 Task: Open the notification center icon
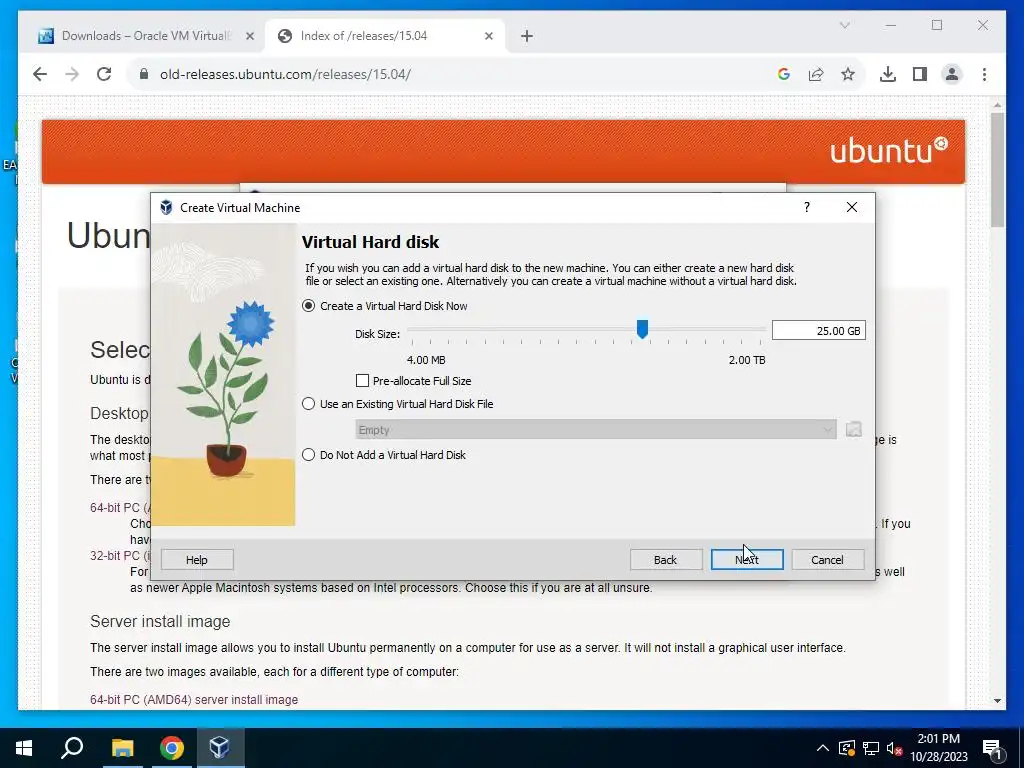tap(992, 748)
